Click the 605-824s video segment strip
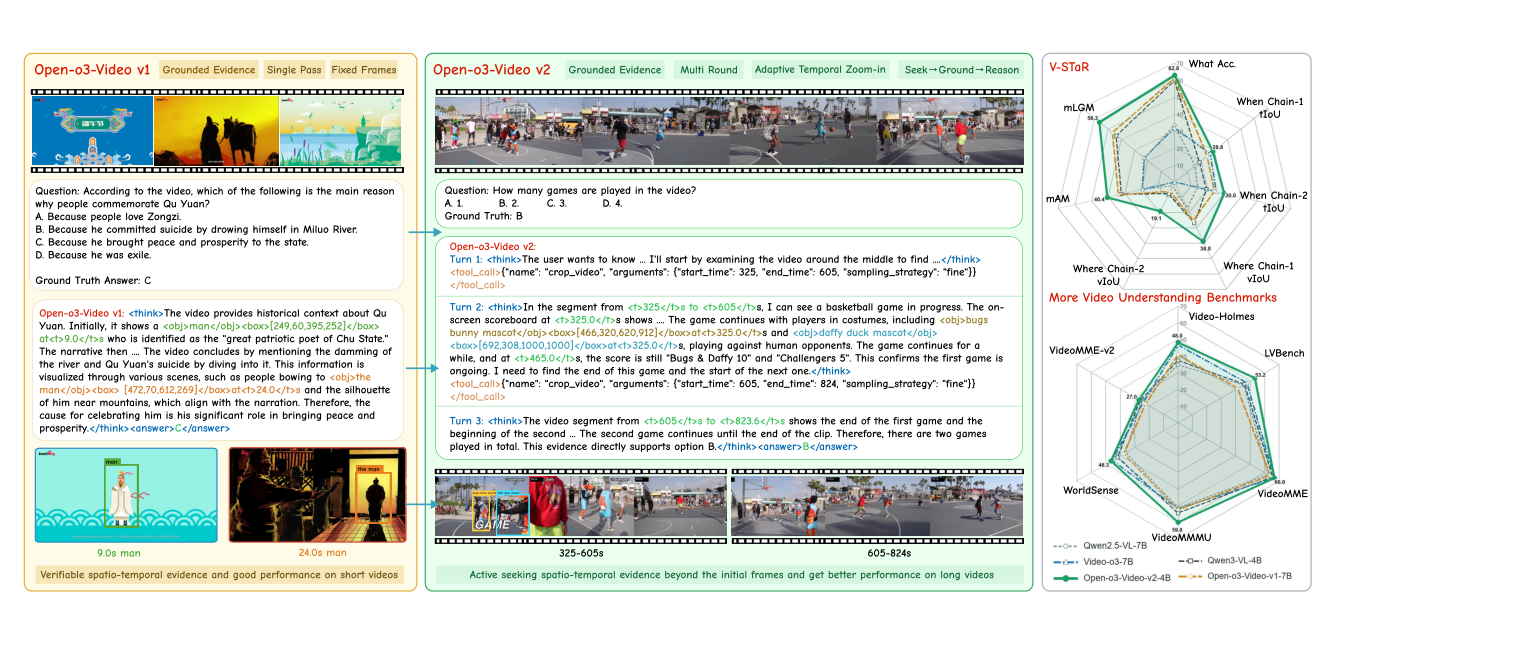This screenshot has width=1518, height=647. 877,507
